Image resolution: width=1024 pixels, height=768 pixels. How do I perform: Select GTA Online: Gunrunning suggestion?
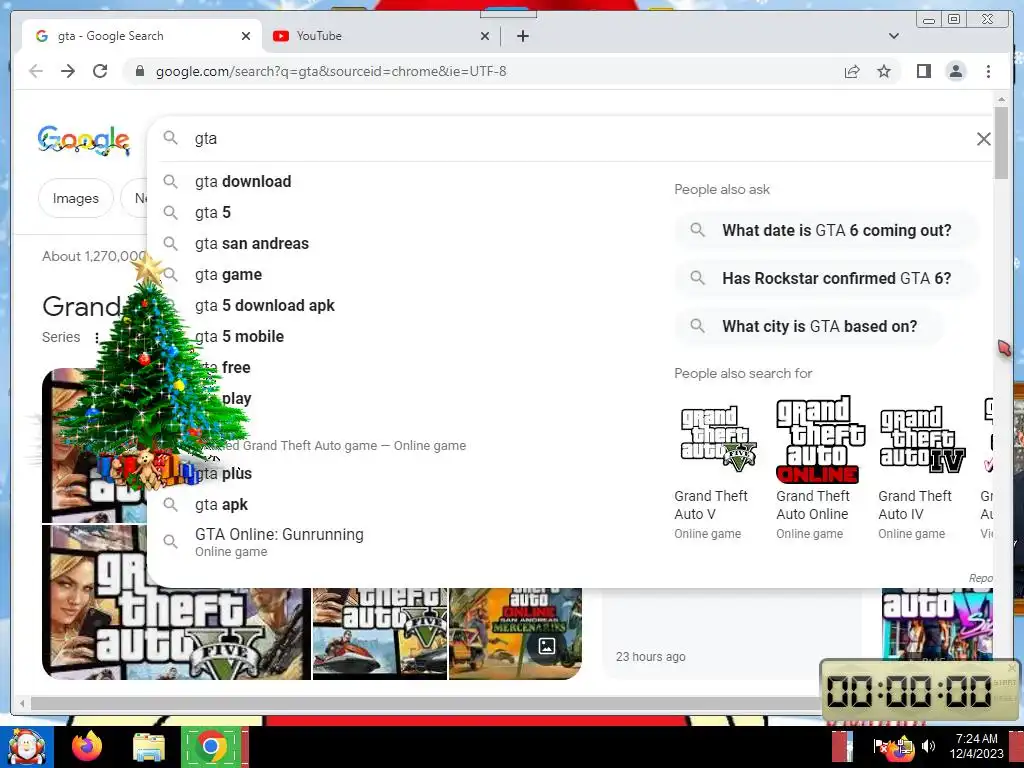[280, 542]
